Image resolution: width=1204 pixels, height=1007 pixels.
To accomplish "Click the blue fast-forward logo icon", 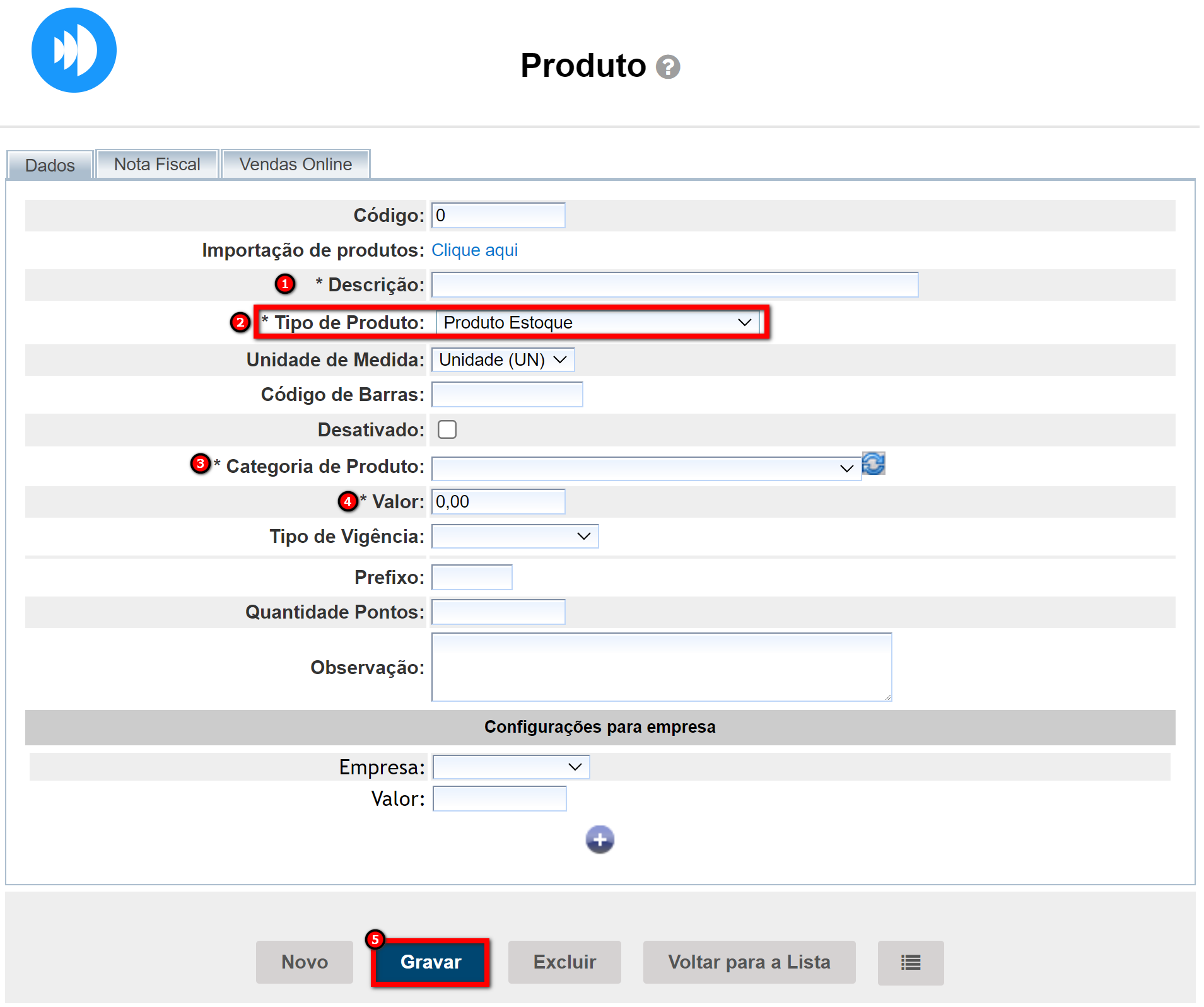I will [74, 50].
